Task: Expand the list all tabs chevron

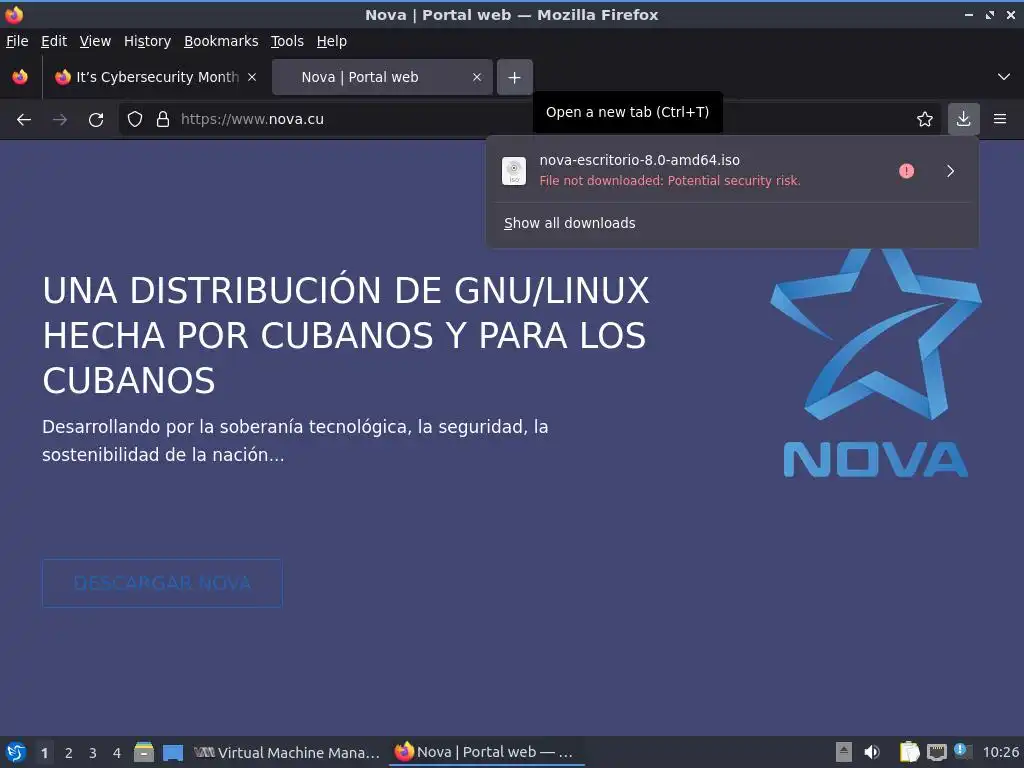Action: [1004, 77]
